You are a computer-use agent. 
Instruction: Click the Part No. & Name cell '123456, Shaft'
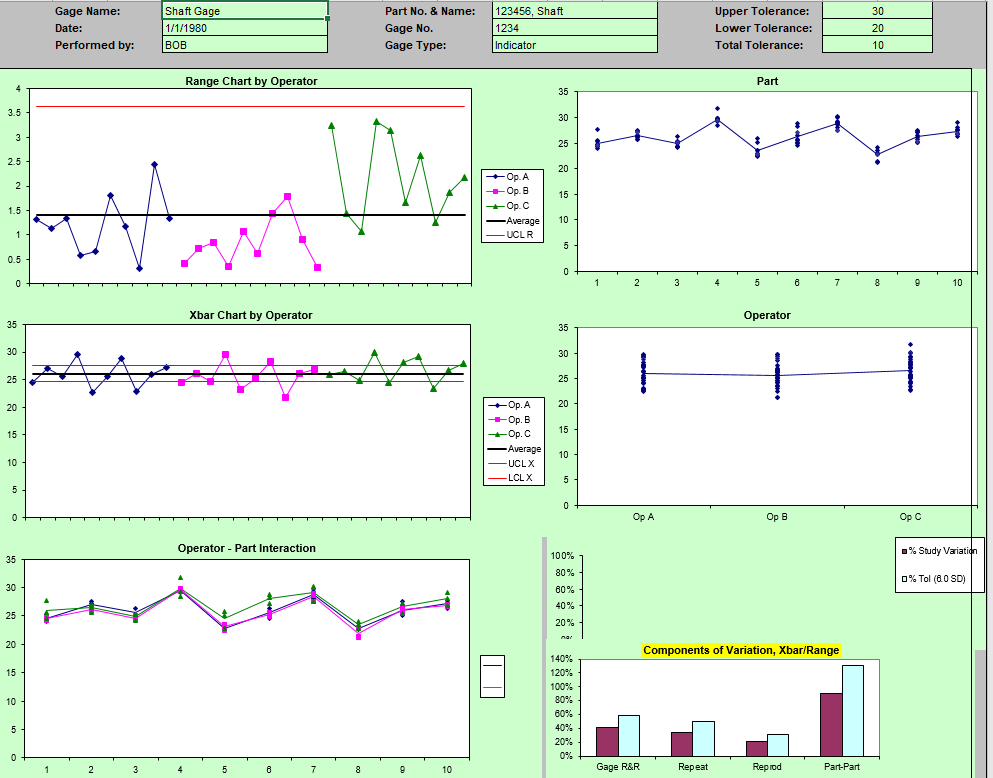coord(574,11)
